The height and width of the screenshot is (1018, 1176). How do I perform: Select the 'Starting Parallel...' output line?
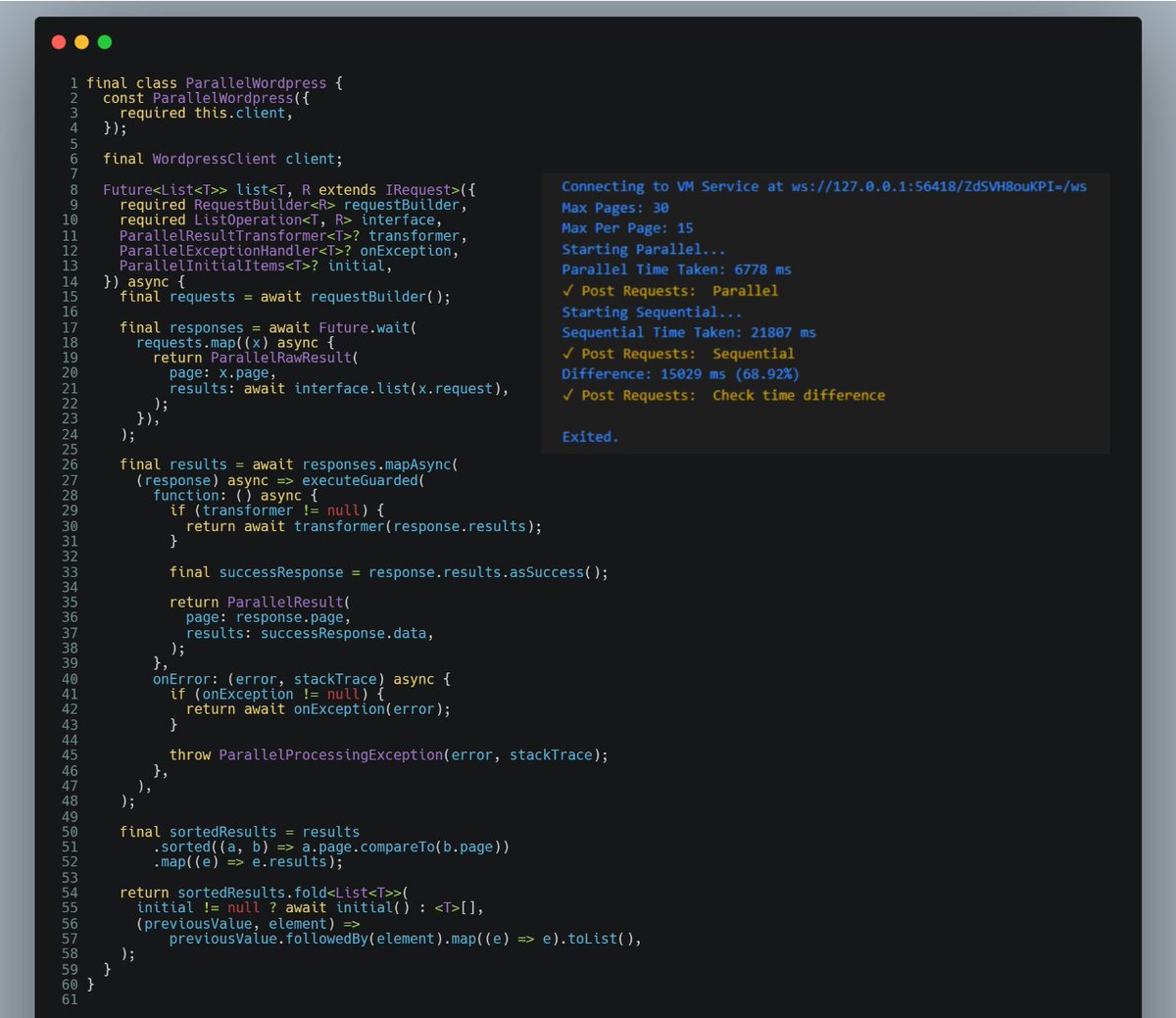tap(644, 249)
